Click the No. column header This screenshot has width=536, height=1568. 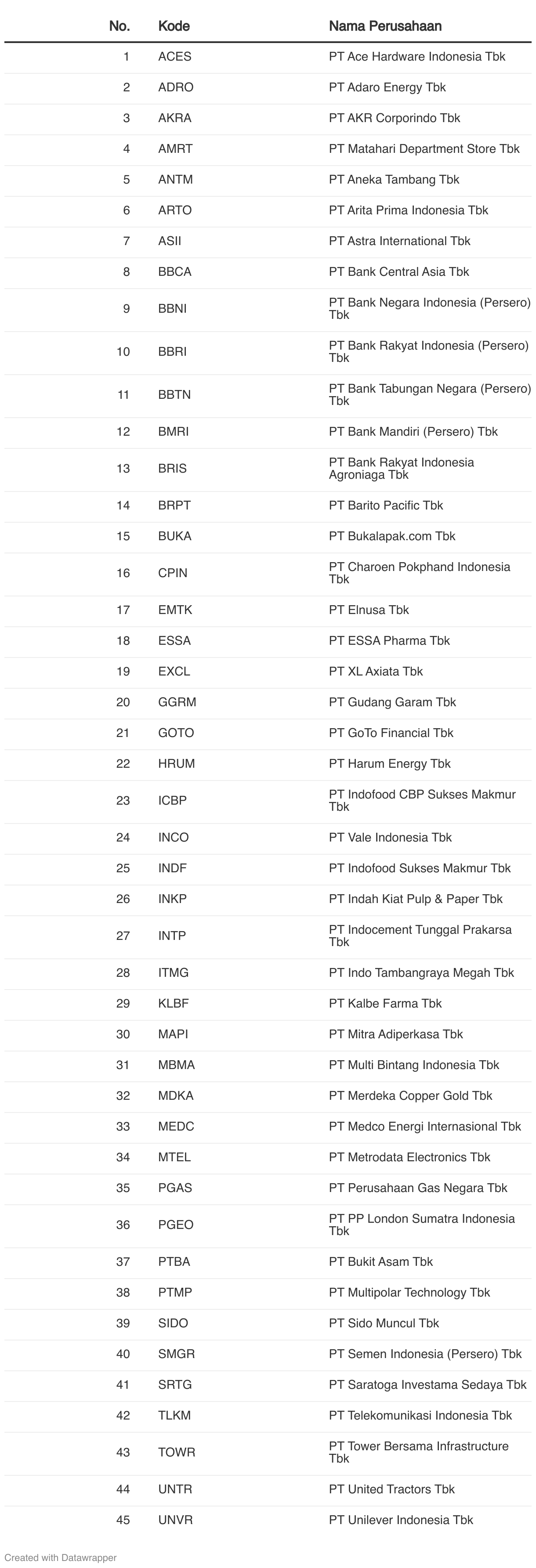pyautogui.click(x=120, y=26)
